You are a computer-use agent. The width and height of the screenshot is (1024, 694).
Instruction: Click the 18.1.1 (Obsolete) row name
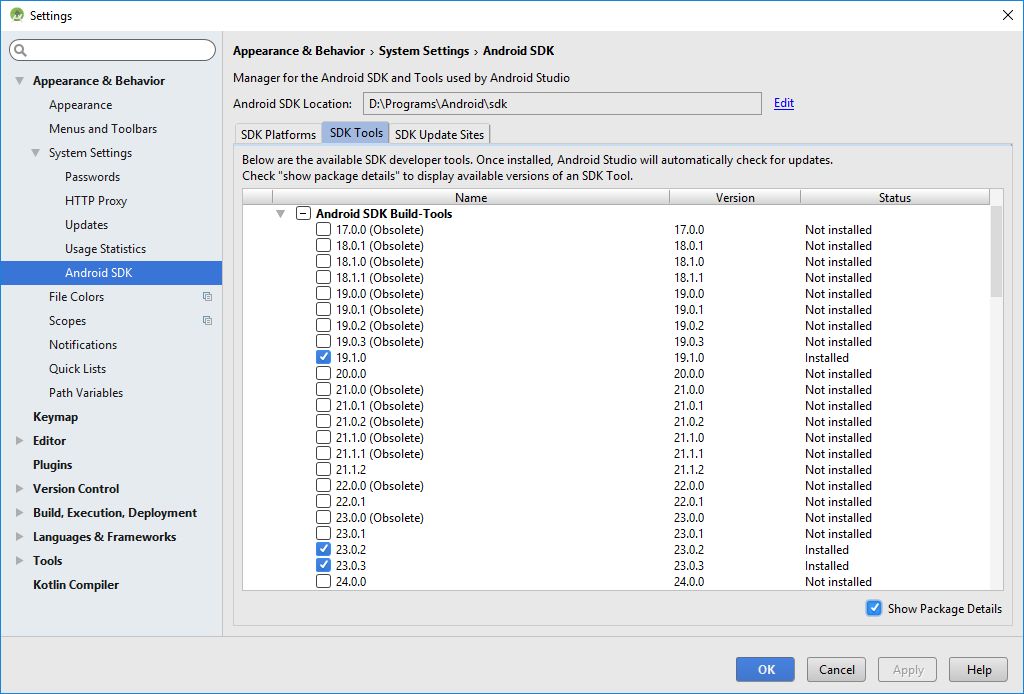[x=379, y=277]
